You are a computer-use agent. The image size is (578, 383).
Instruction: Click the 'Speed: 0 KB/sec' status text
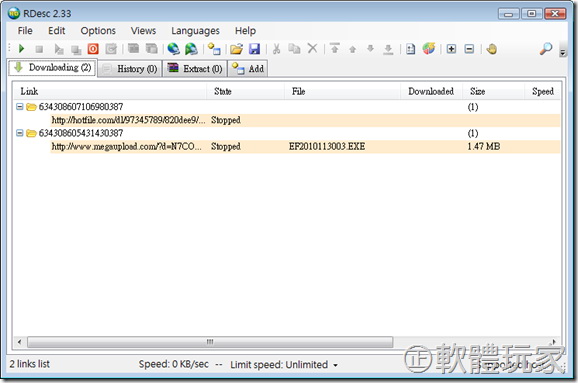pyautogui.click(x=174, y=364)
